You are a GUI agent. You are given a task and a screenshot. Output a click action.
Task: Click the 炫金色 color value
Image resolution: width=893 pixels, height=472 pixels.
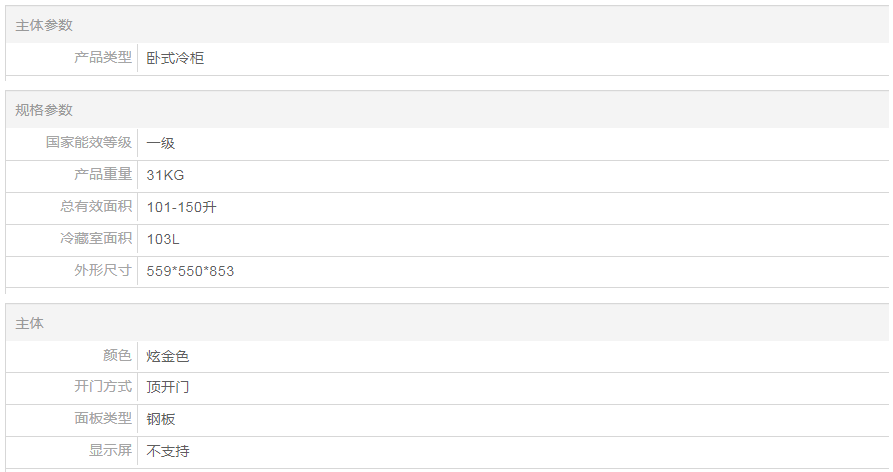pos(167,356)
